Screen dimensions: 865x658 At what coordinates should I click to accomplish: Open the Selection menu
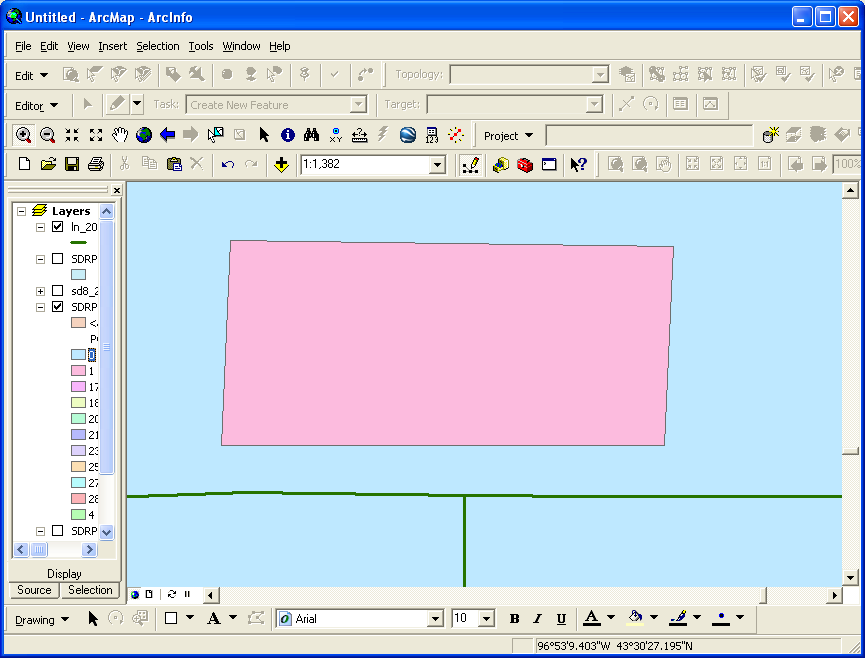[157, 46]
